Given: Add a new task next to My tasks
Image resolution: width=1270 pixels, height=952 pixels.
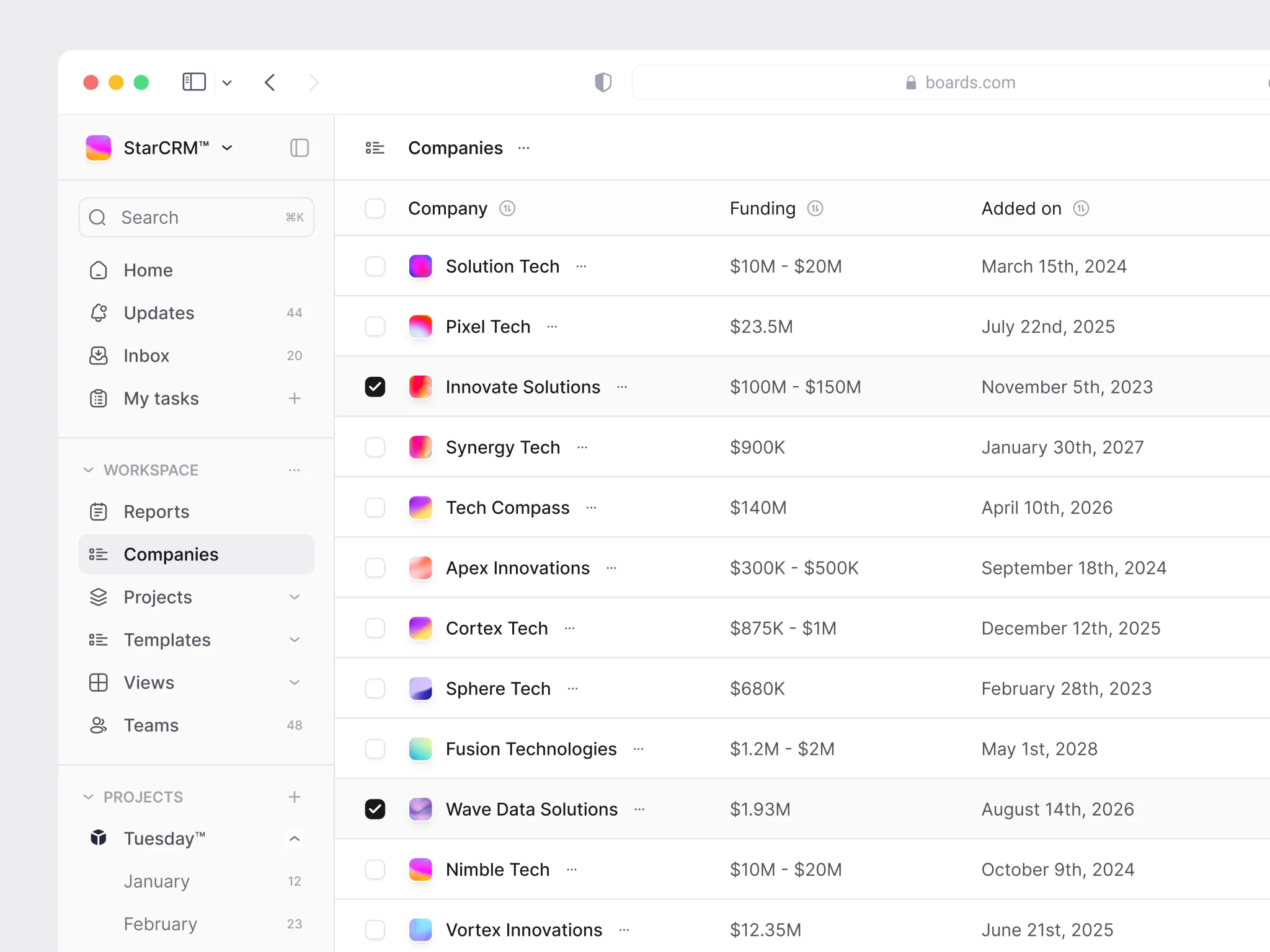Looking at the screenshot, I should [295, 399].
